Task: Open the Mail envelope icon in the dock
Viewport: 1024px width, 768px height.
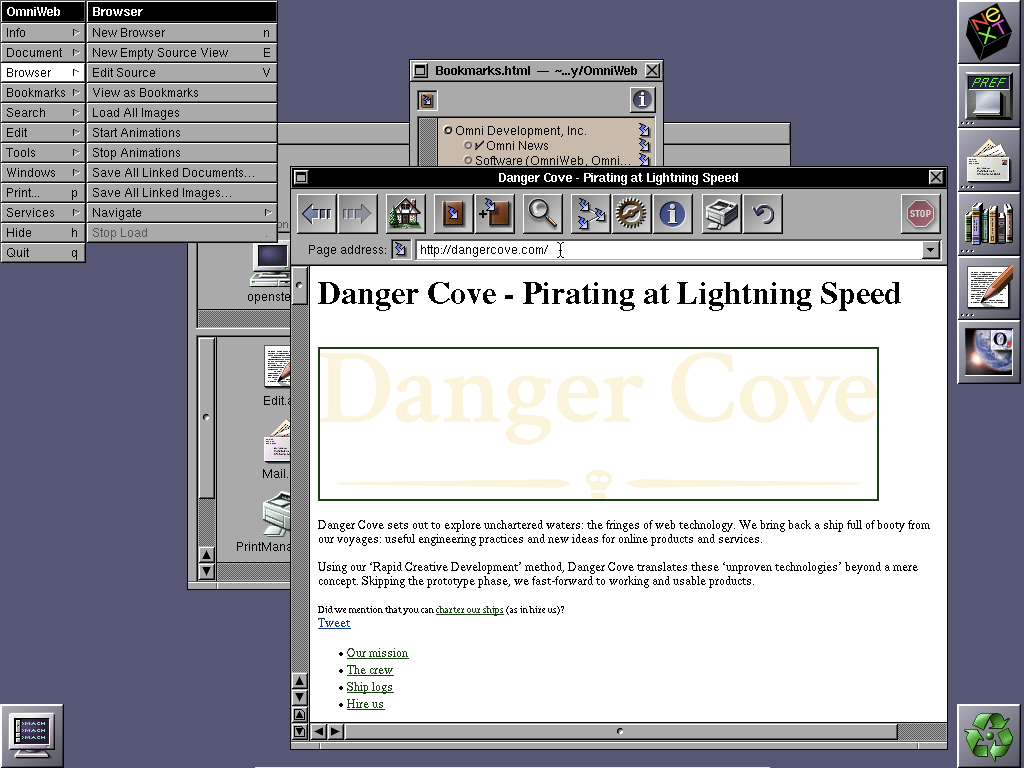Action: [989, 159]
